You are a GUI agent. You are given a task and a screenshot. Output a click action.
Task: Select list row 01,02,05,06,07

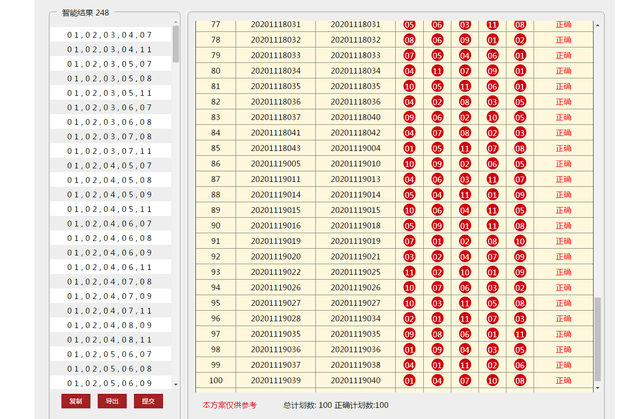tap(111, 354)
